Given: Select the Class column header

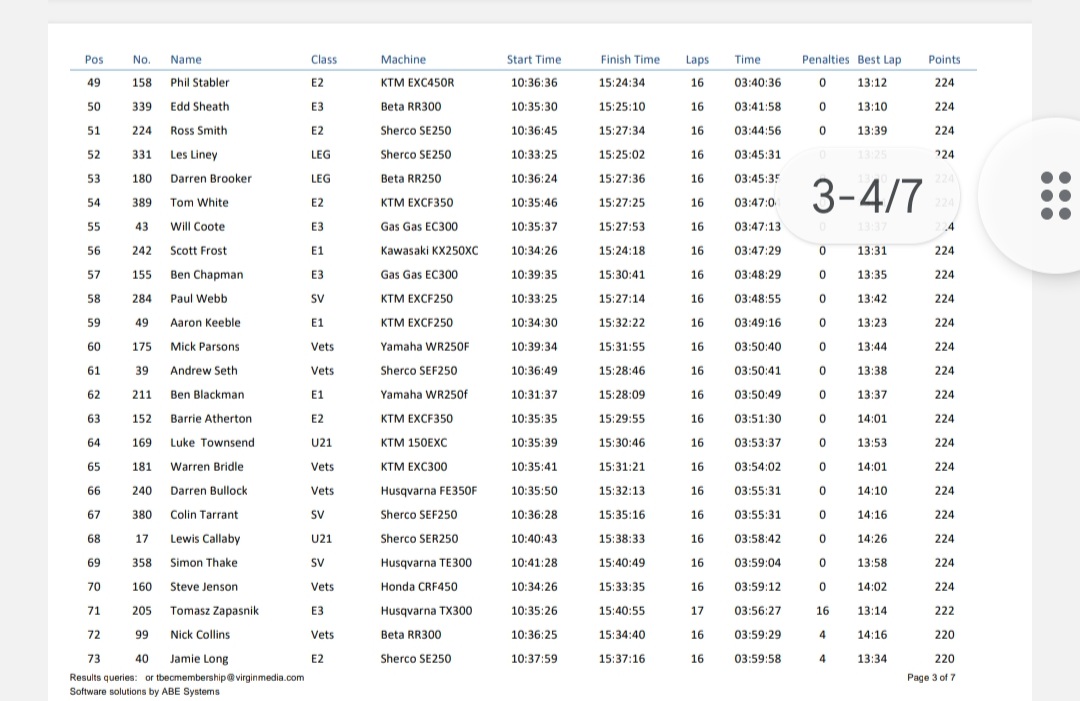Looking at the screenshot, I should coord(324,59).
